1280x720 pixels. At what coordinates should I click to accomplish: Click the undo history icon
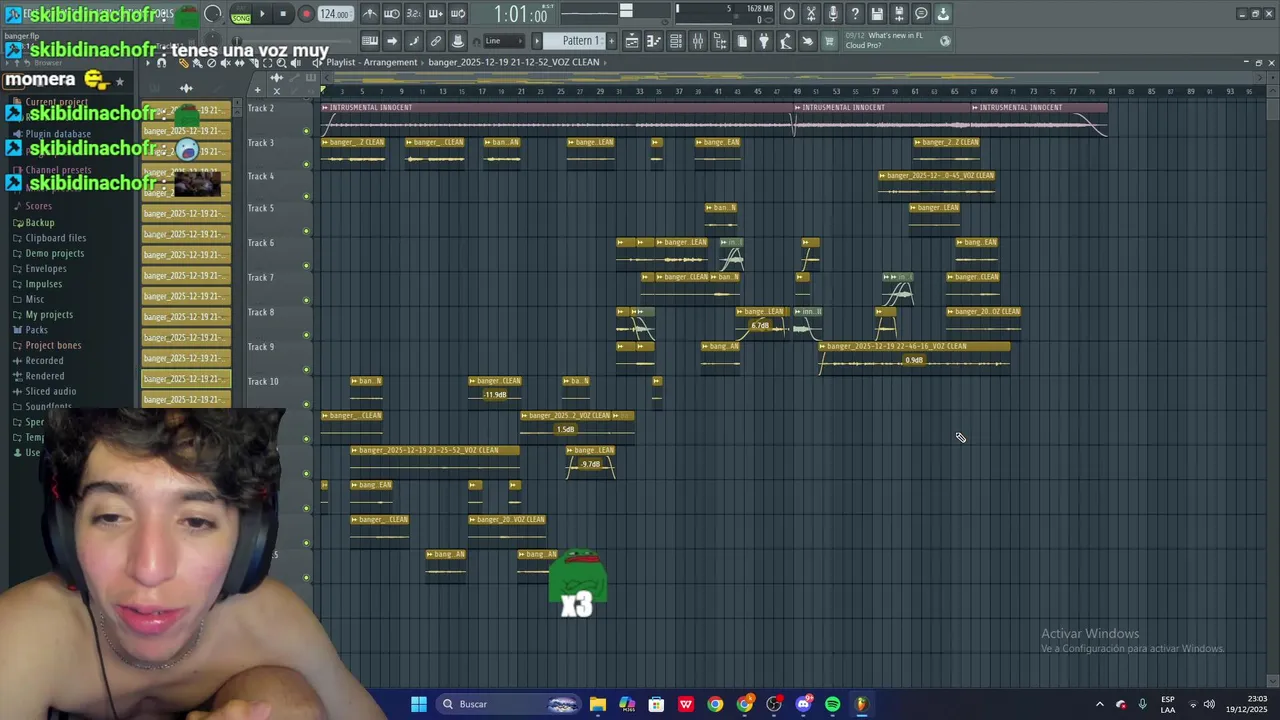click(x=789, y=14)
